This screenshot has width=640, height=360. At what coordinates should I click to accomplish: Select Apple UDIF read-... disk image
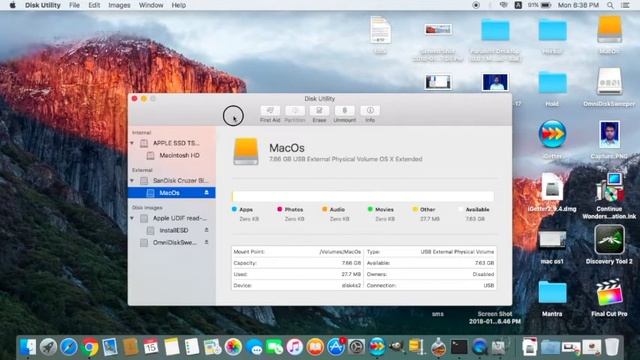point(172,218)
